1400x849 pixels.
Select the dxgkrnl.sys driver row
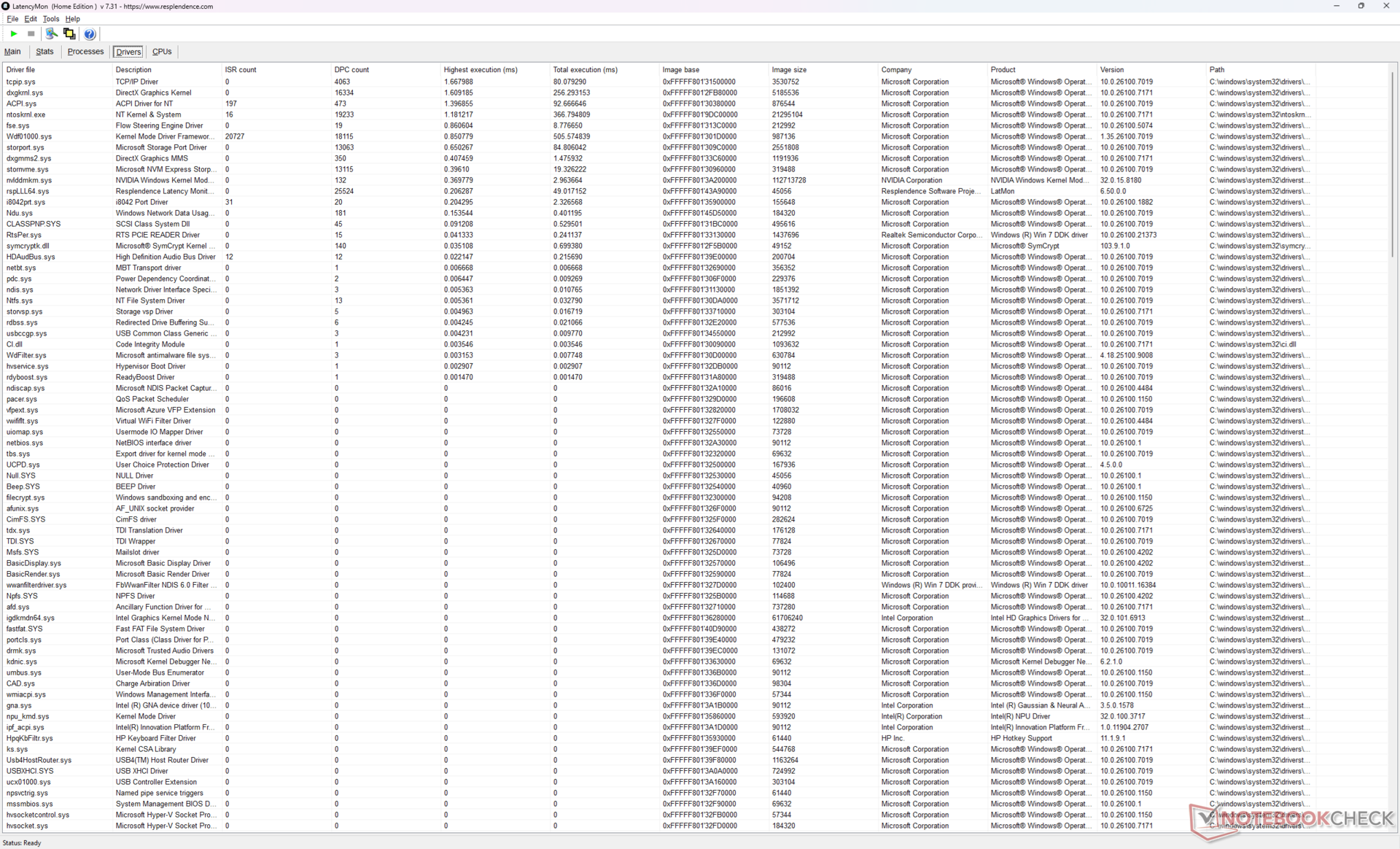click(x=25, y=93)
